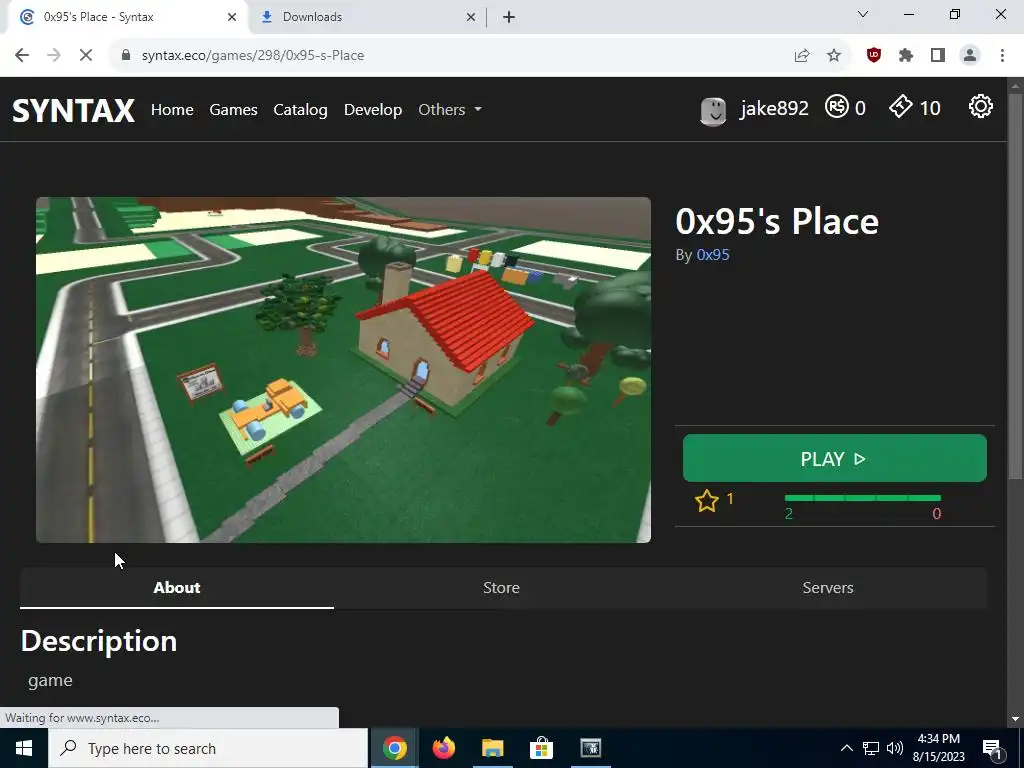Click the SYNTAX logo
Image resolution: width=1024 pixels, height=768 pixels.
tap(74, 110)
